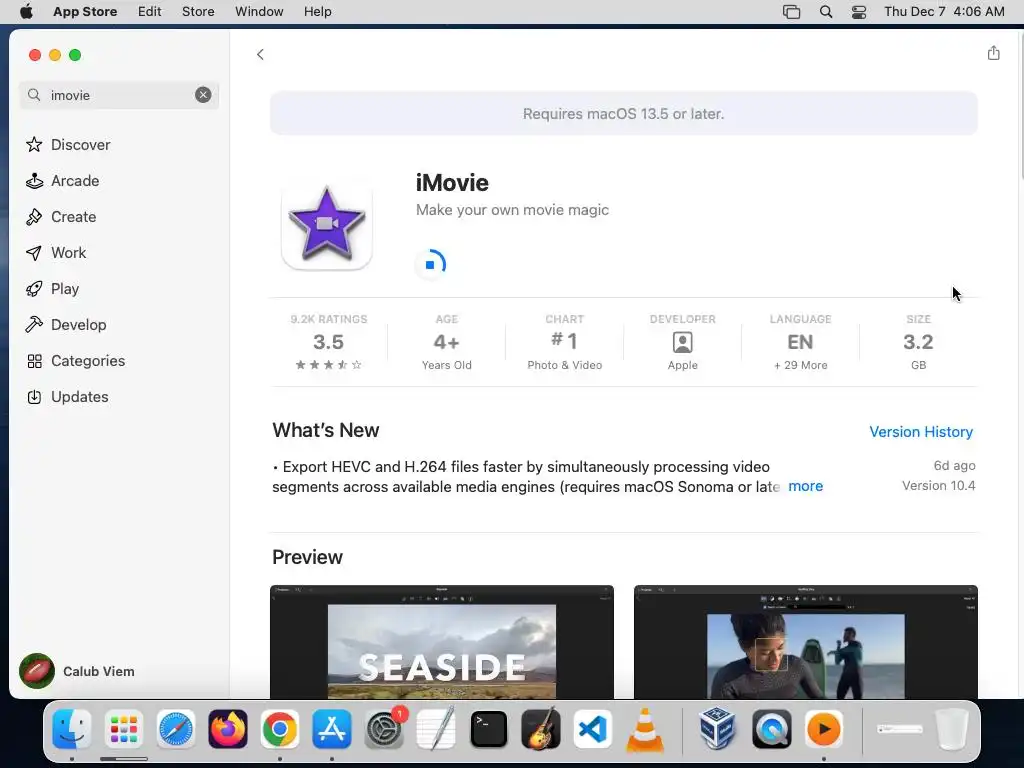Screen dimensions: 1024x768
Task: Click the 3.2 GB size info
Action: coord(918,342)
